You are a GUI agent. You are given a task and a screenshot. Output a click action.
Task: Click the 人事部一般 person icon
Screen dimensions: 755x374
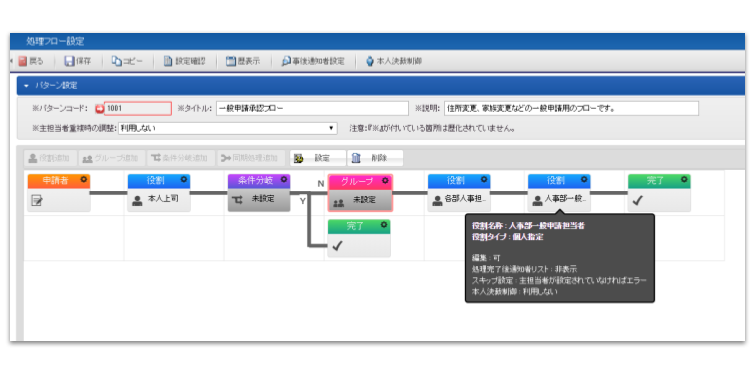click(537, 201)
